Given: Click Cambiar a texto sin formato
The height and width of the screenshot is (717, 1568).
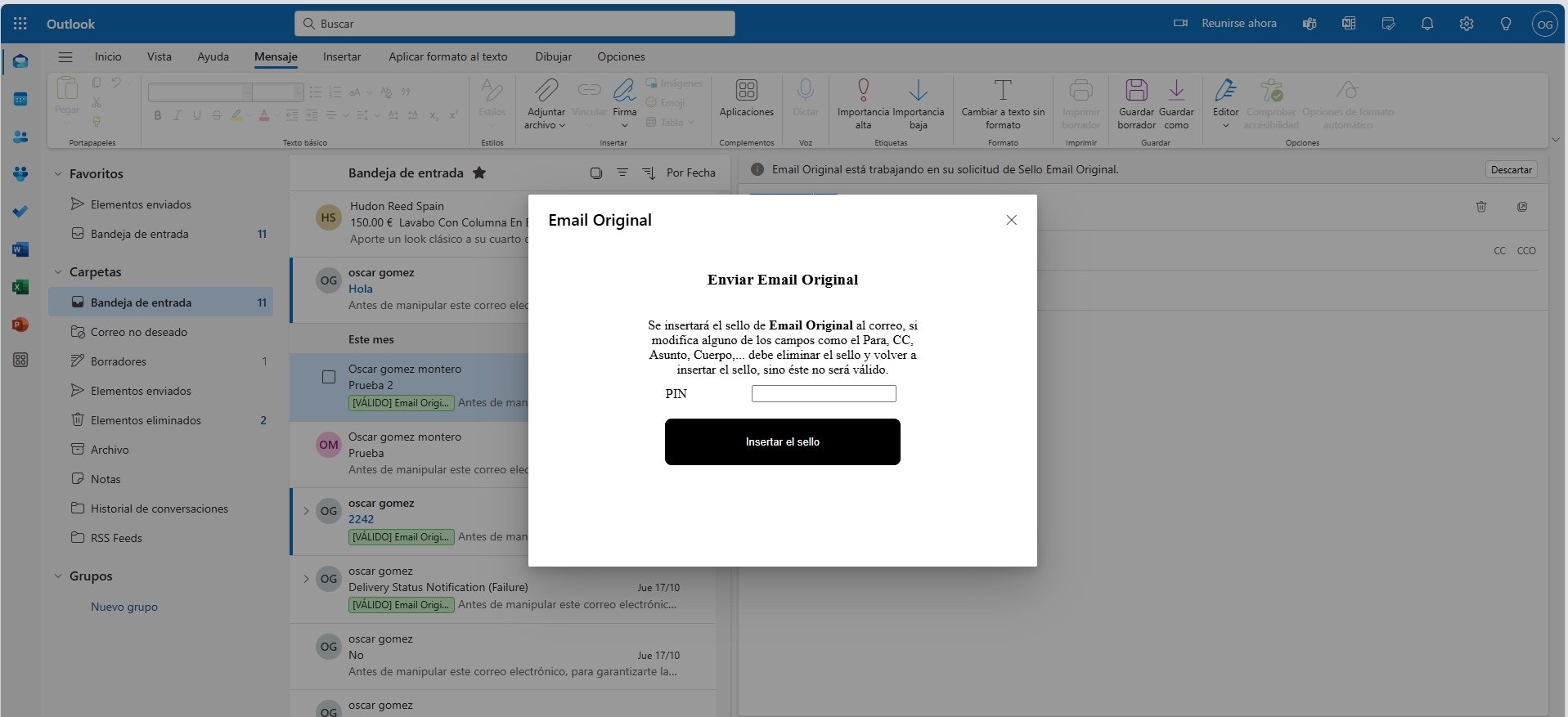Looking at the screenshot, I should [x=1003, y=104].
